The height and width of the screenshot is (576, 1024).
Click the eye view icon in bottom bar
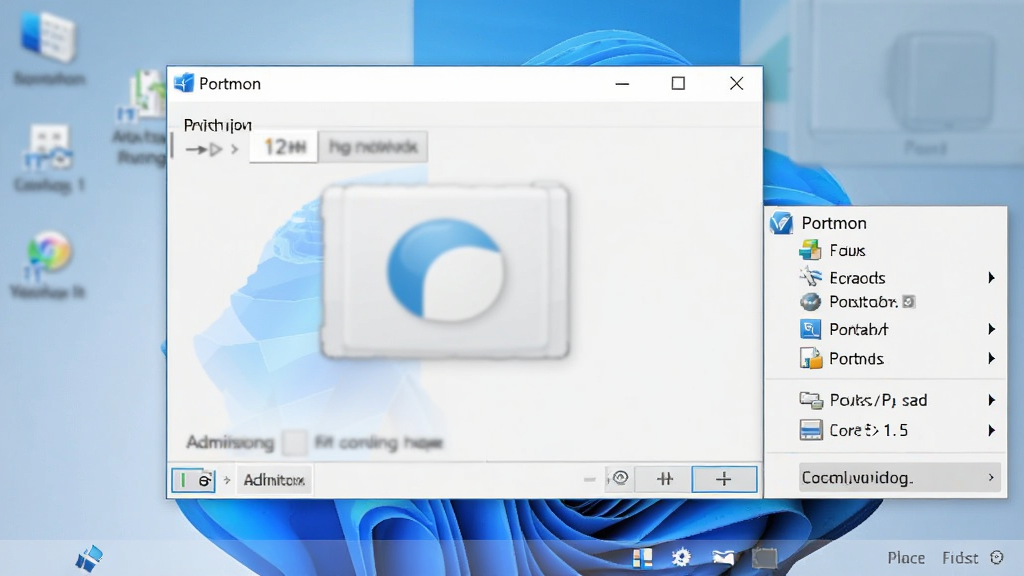(620, 478)
